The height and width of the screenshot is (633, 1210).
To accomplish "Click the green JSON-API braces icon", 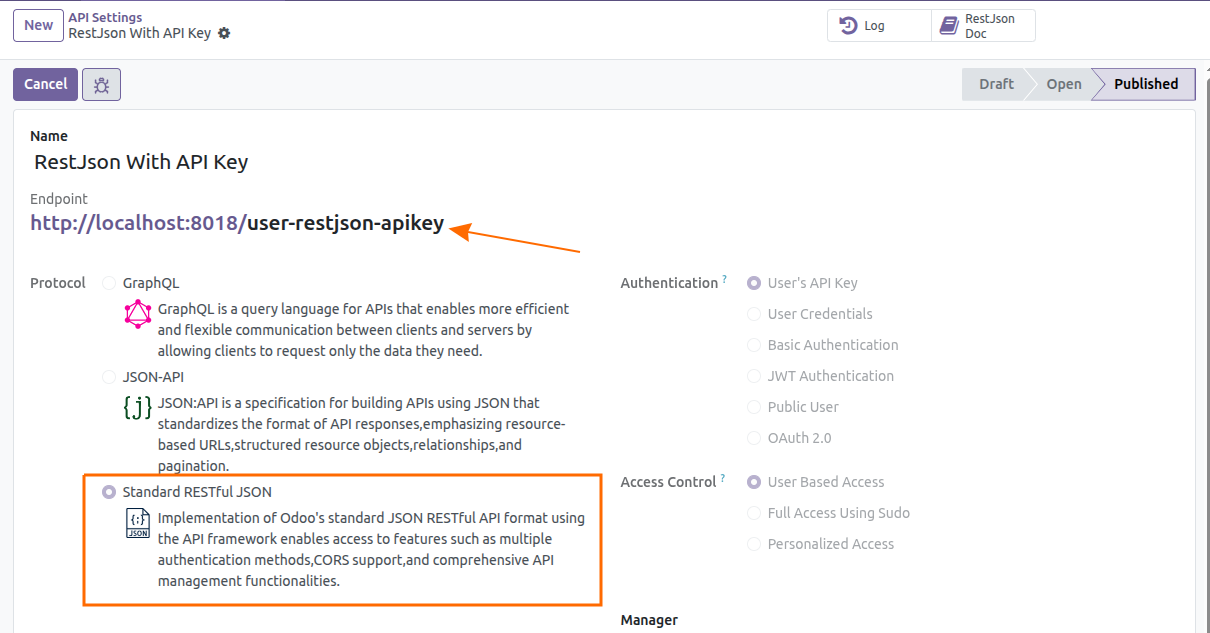I will point(138,407).
